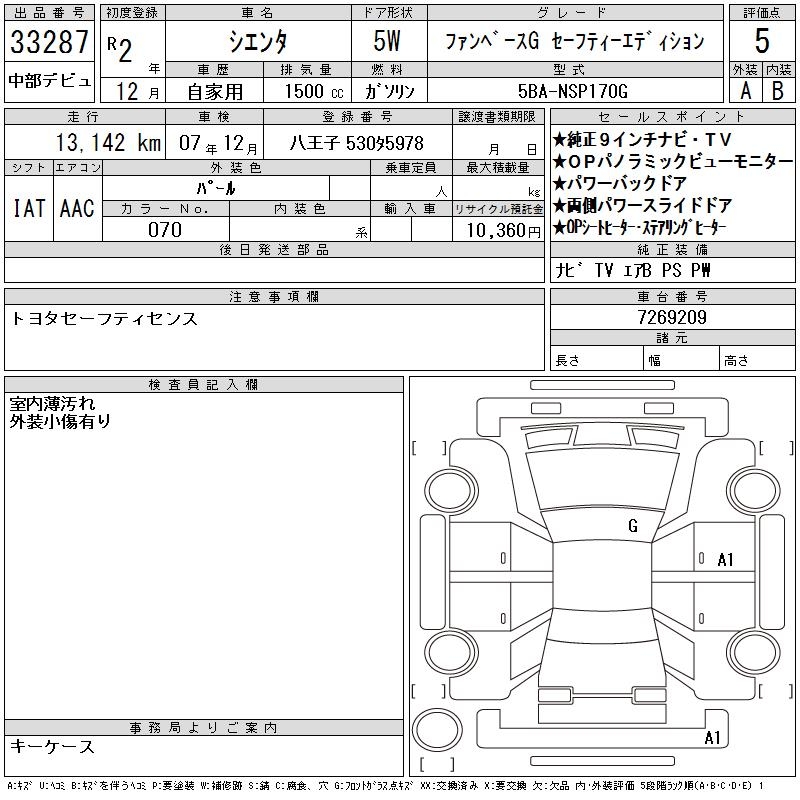Click the door type 5W

387,41
